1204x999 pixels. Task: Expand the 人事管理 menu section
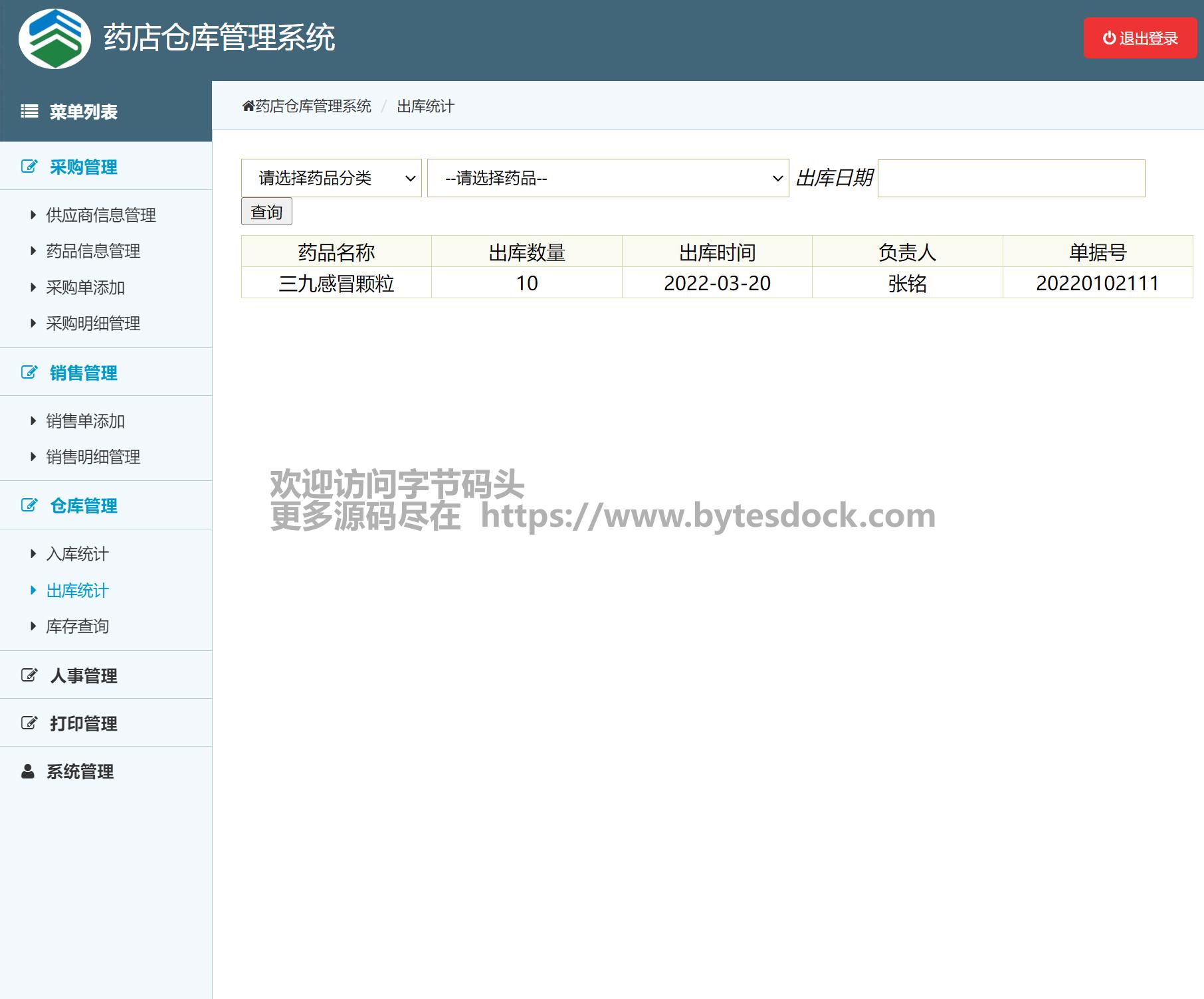(x=84, y=676)
